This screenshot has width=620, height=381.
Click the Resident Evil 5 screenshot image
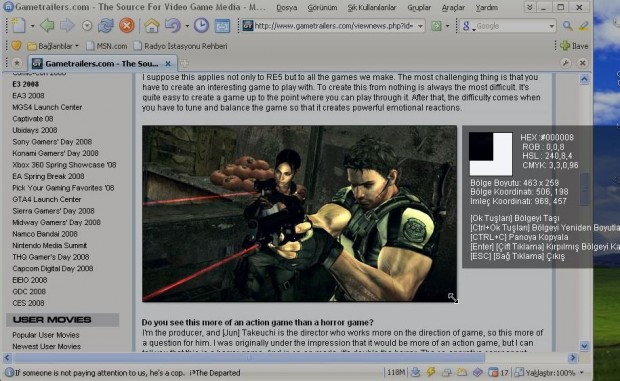click(299, 213)
